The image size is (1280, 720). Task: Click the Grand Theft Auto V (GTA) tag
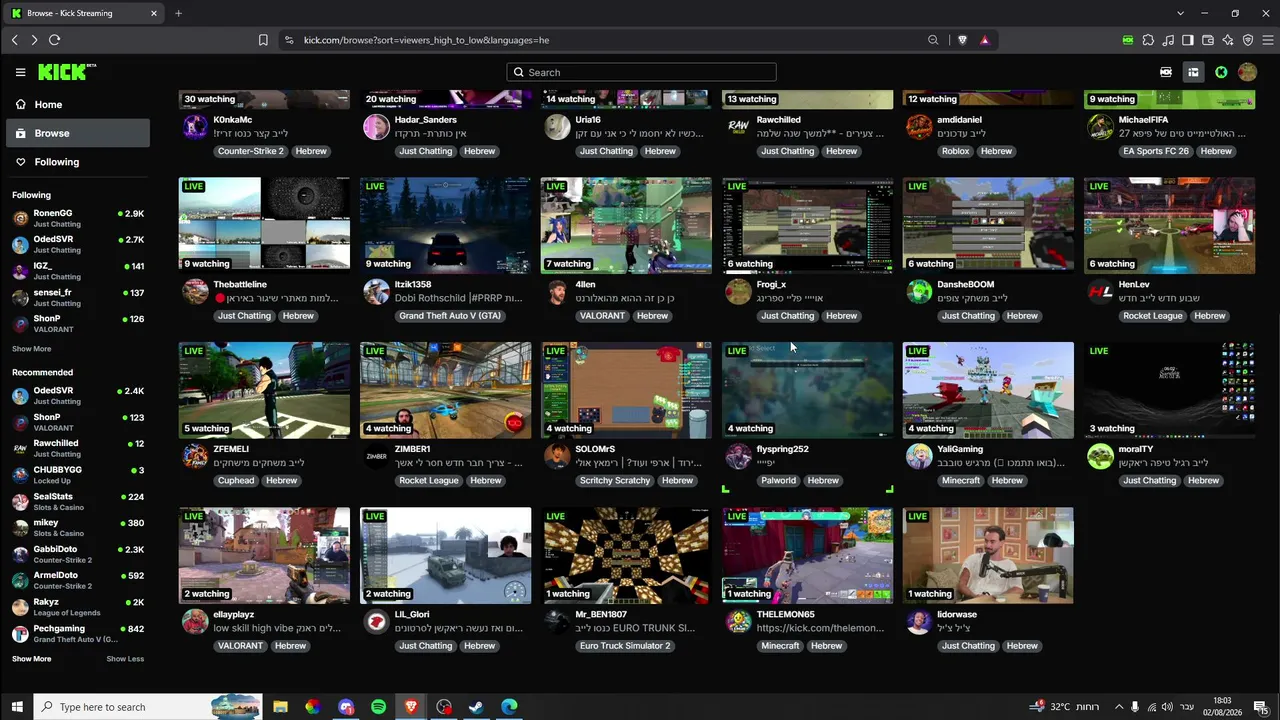tap(449, 316)
